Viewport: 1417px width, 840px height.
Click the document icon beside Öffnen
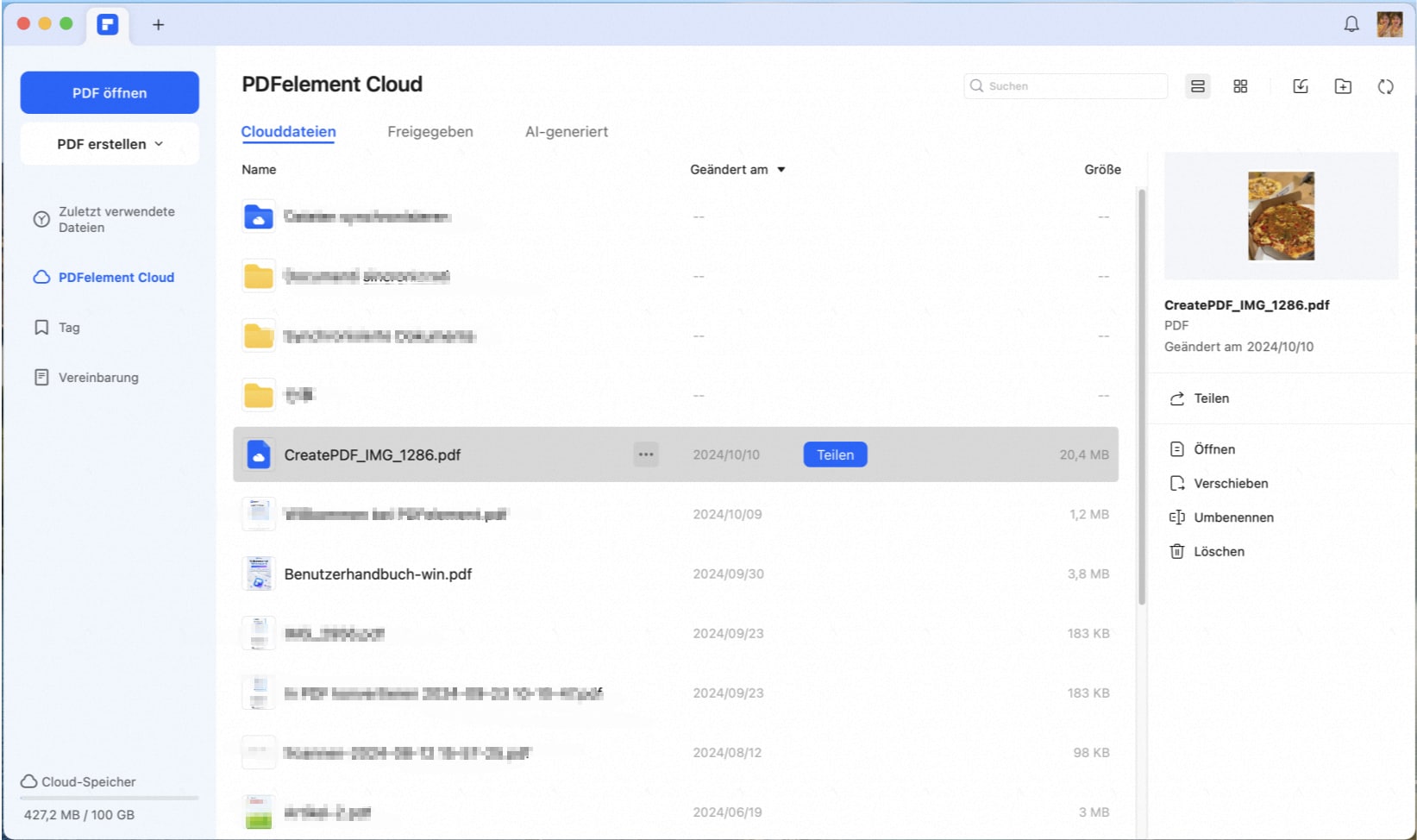click(x=1177, y=449)
